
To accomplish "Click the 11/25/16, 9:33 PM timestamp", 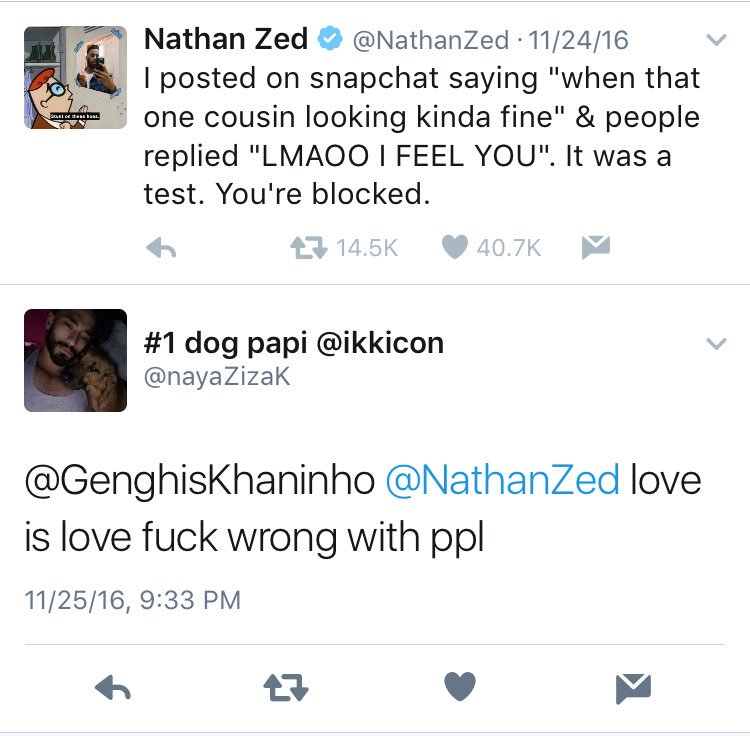I will click(133, 599).
